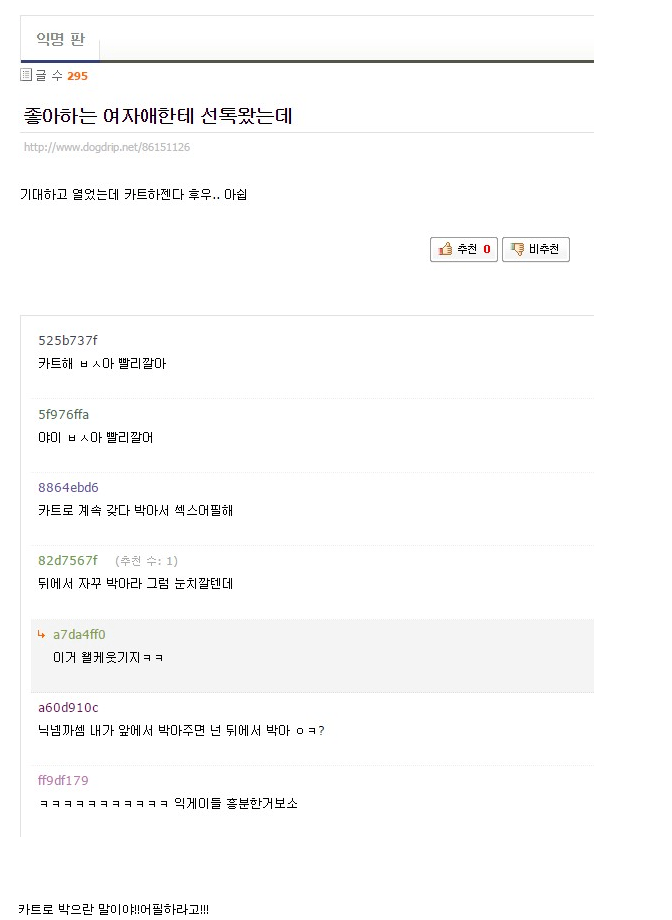Click the 추천 count number 0
Screen dimensions: 672x920
click(486, 250)
